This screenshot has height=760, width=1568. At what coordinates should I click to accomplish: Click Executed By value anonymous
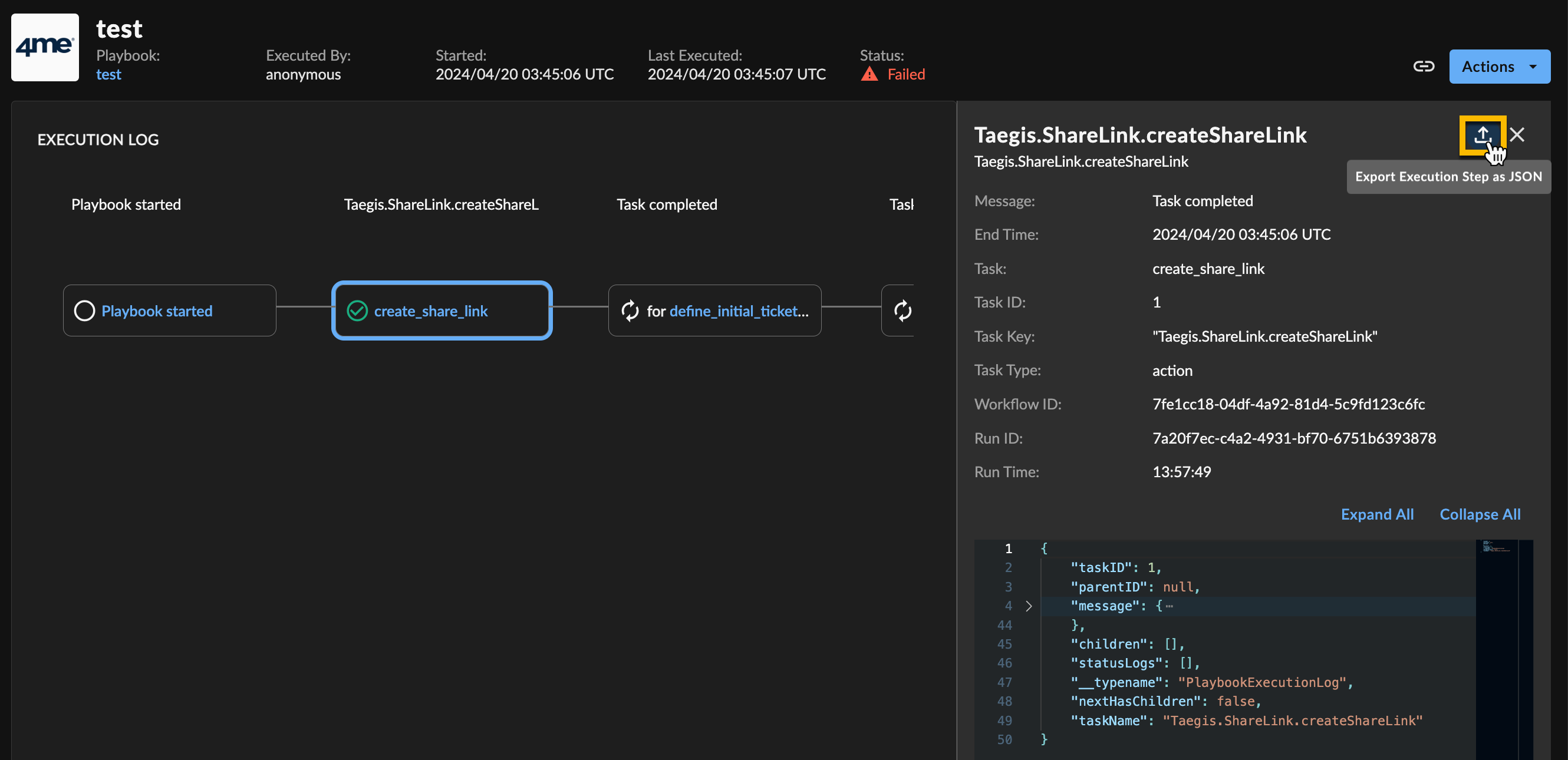(303, 74)
